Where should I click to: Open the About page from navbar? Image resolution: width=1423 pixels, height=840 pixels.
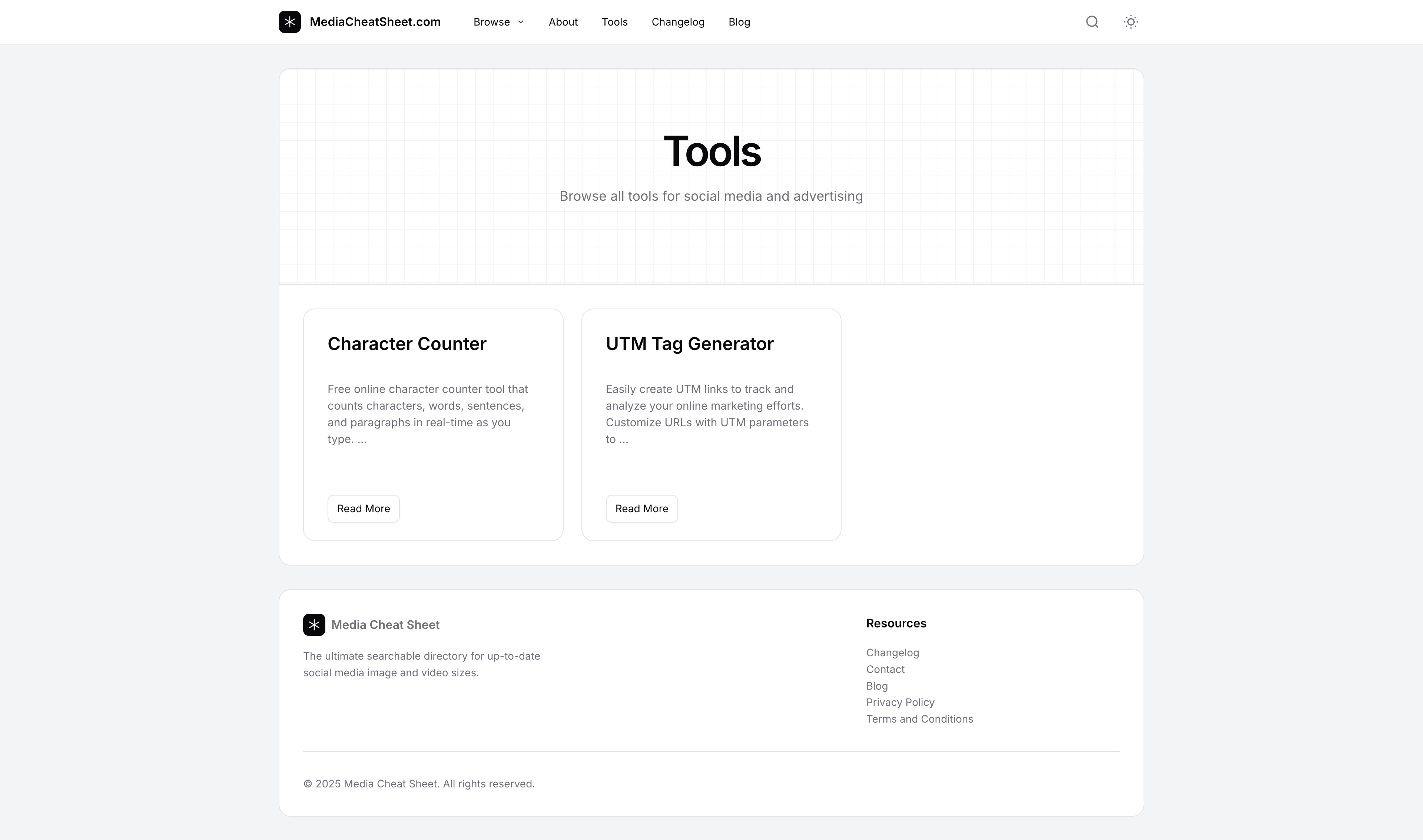click(563, 22)
